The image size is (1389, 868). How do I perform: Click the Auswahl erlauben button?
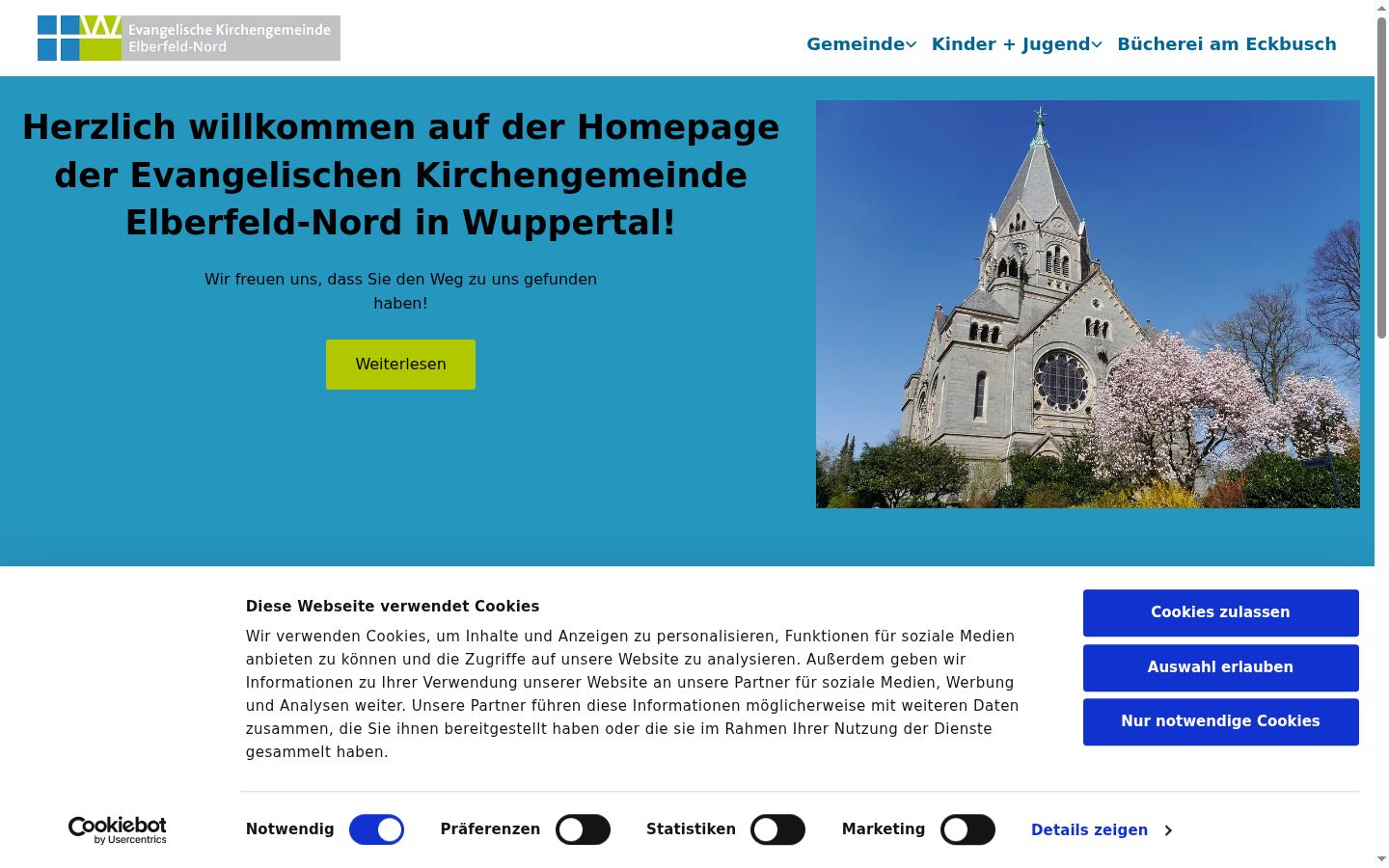(1220, 667)
